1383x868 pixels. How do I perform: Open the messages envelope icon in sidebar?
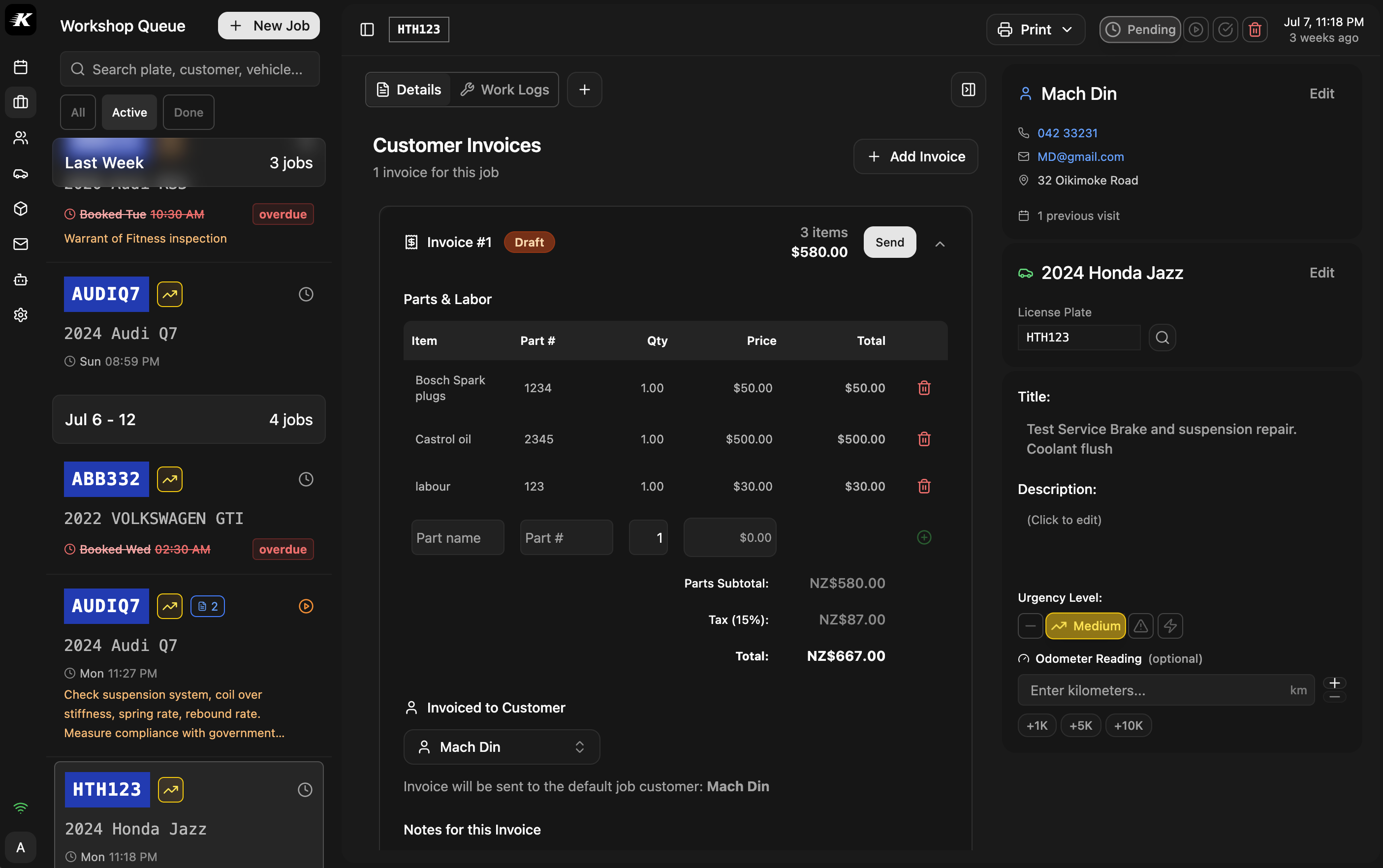point(21,244)
